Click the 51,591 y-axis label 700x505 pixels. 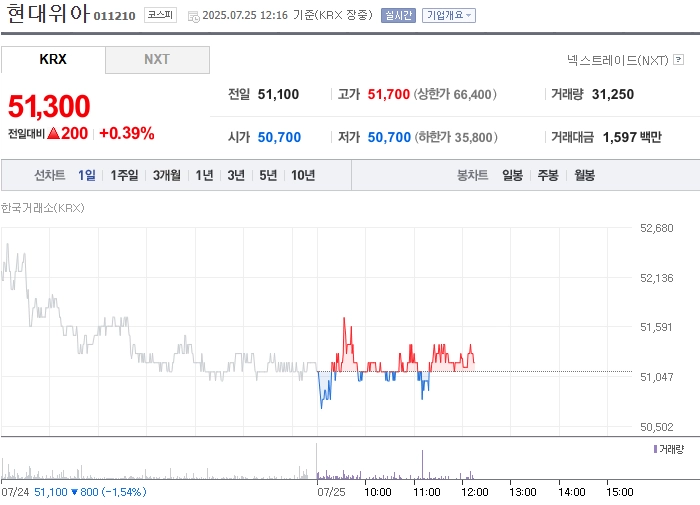[x=656, y=327]
